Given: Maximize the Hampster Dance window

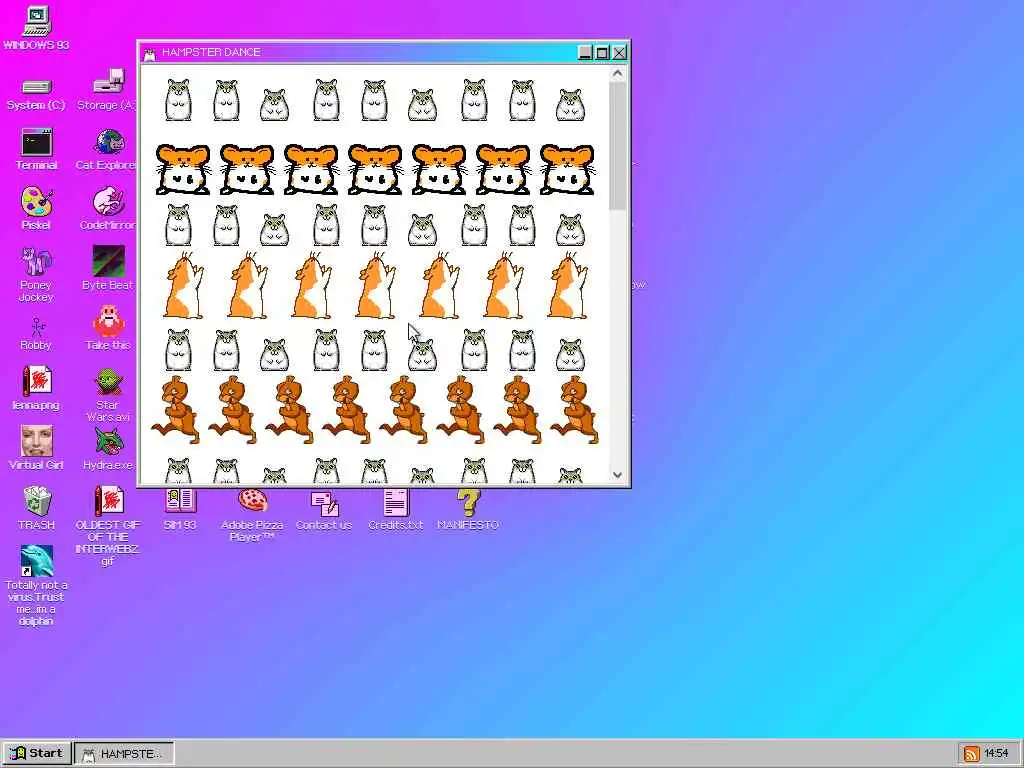Looking at the screenshot, I should pyautogui.click(x=602, y=53).
